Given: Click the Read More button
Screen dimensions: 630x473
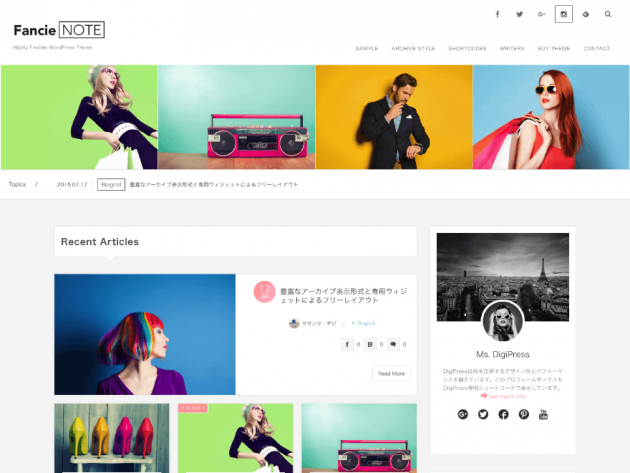Looking at the screenshot, I should [391, 373].
